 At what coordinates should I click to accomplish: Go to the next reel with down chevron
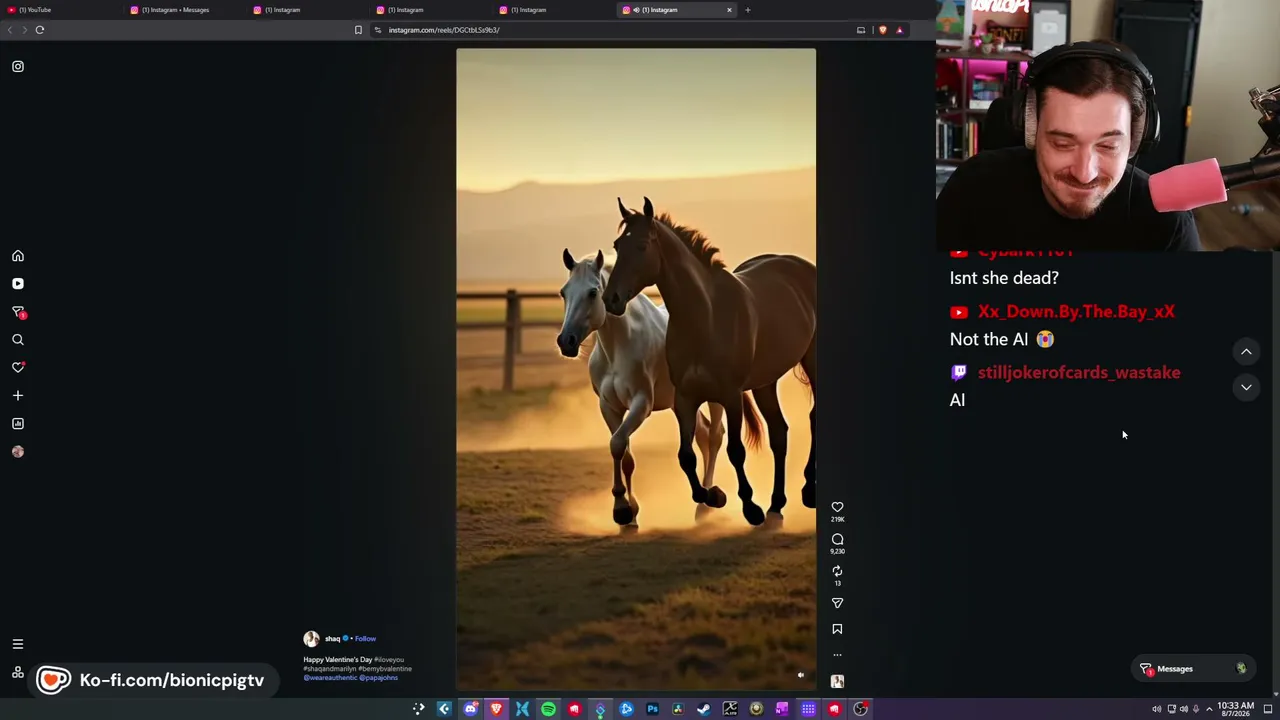[x=1246, y=387]
